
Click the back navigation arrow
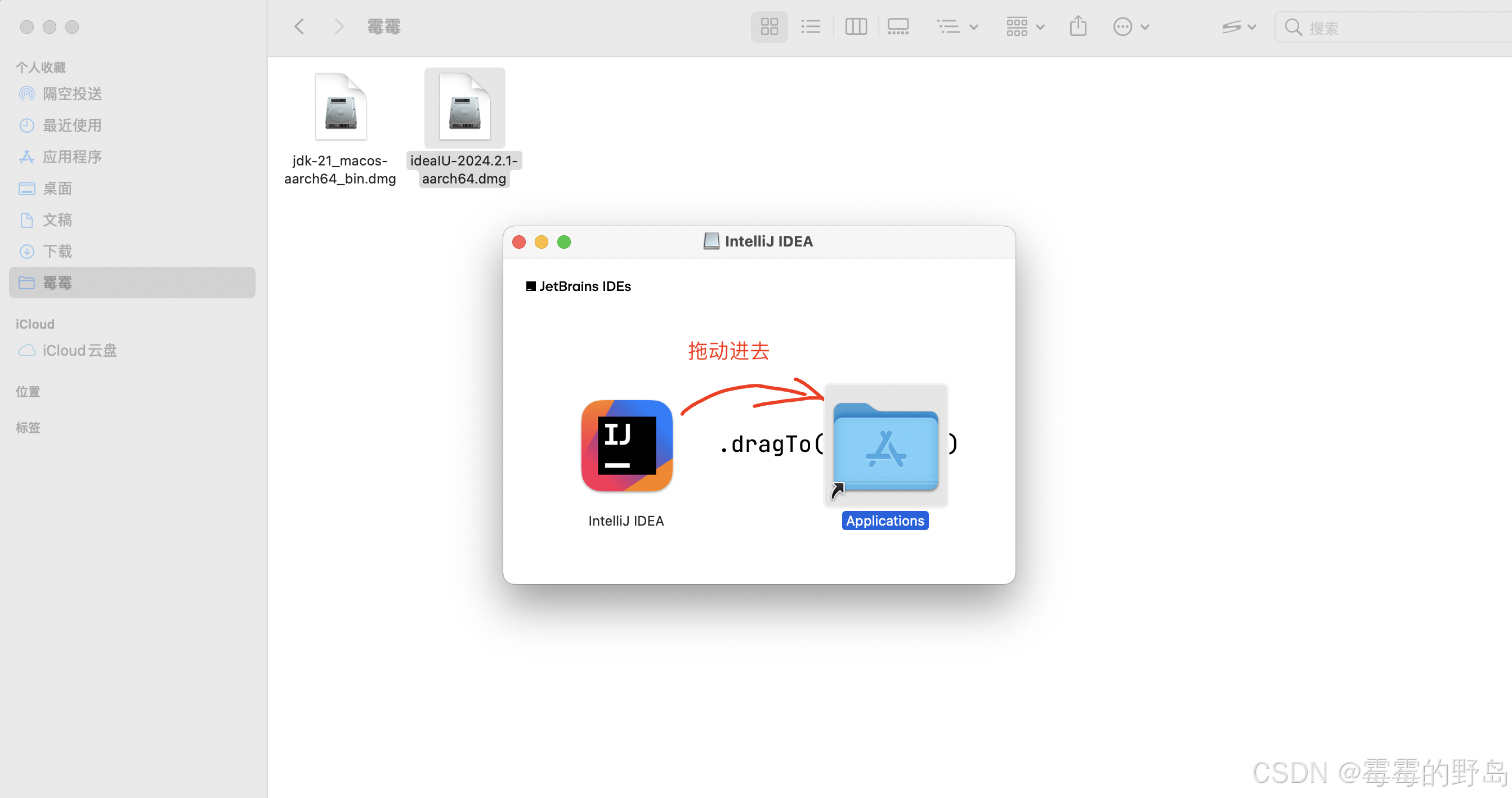point(299,26)
